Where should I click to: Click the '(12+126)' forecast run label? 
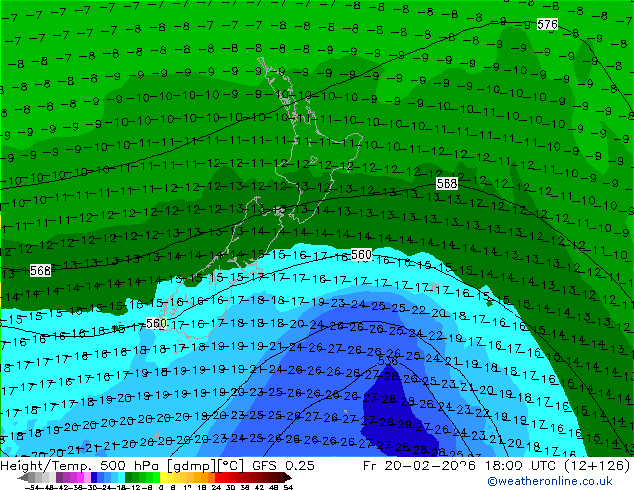tap(597, 466)
